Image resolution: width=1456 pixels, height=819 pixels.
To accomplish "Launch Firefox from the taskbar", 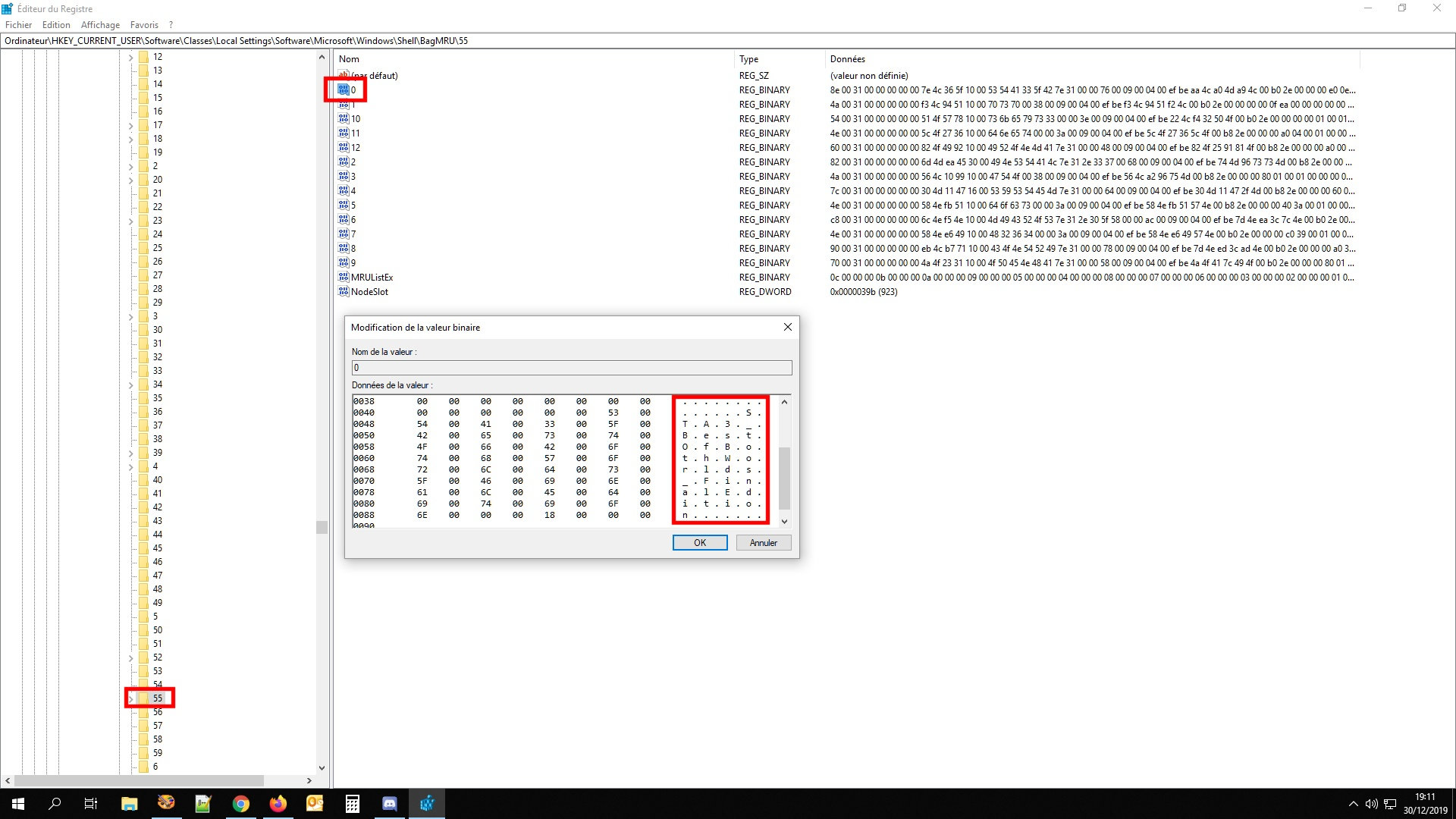I will [278, 804].
